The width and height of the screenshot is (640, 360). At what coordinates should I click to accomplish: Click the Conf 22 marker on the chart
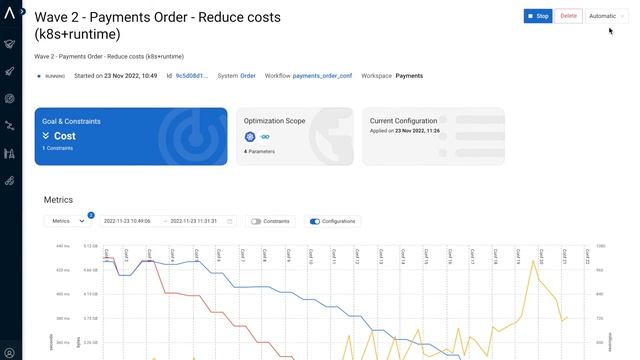coord(587,256)
